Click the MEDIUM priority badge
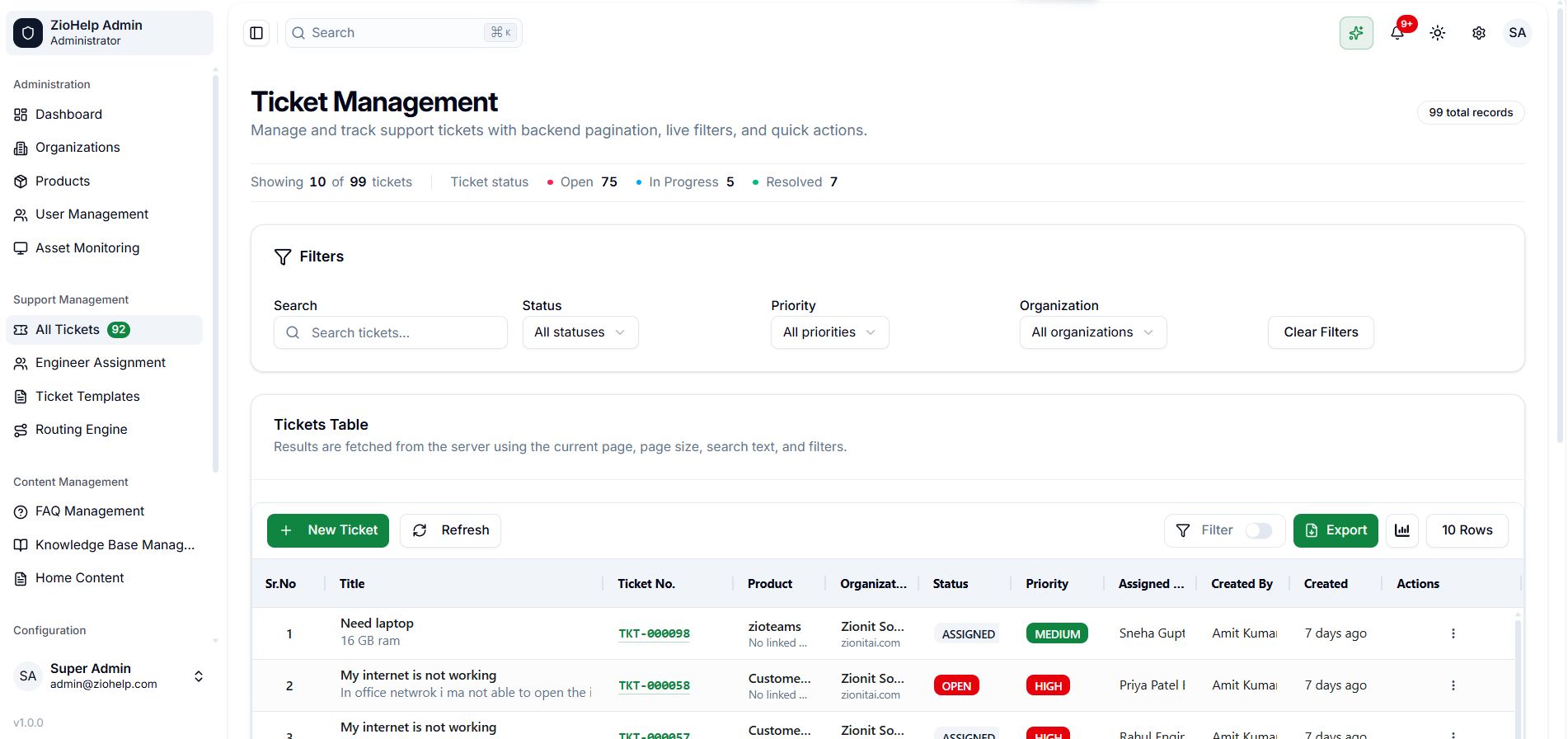 coord(1057,633)
